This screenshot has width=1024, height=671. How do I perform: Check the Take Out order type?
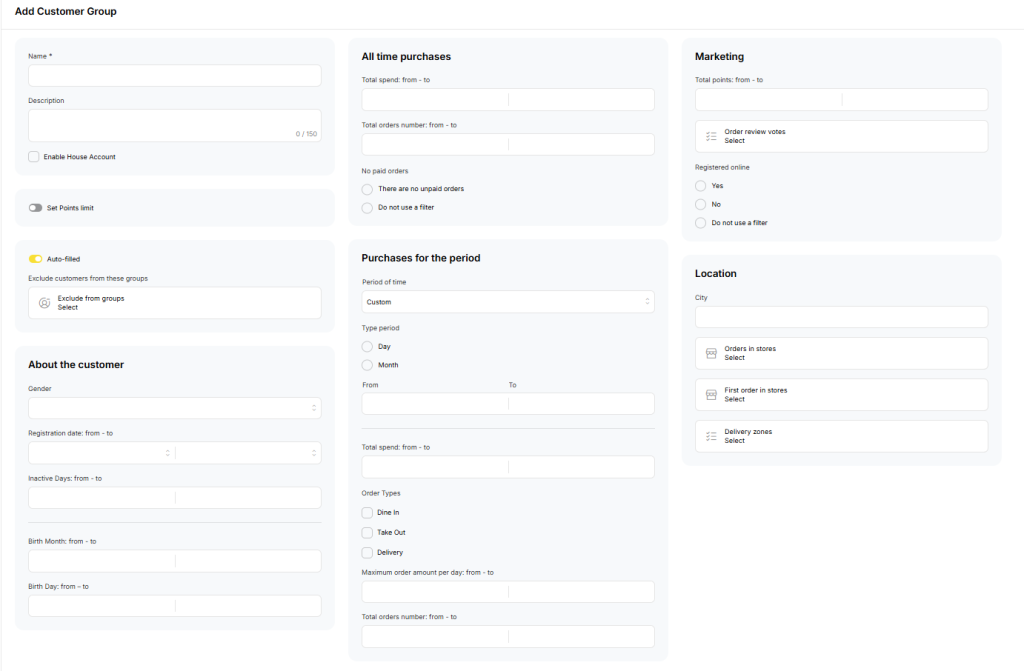[x=367, y=532]
